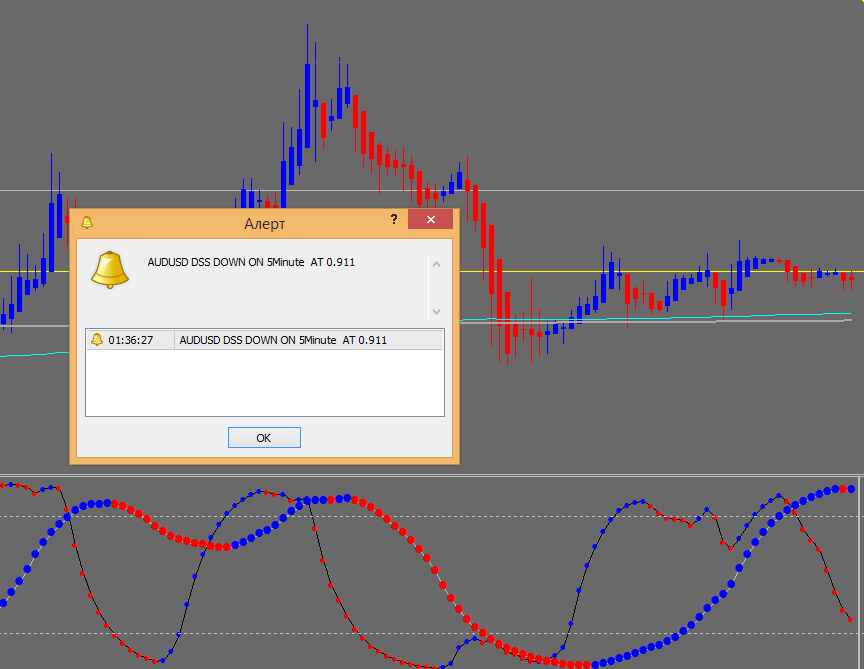Select the 01:36:27 alert time cell
The width and height of the screenshot is (864, 669).
[x=131, y=340]
